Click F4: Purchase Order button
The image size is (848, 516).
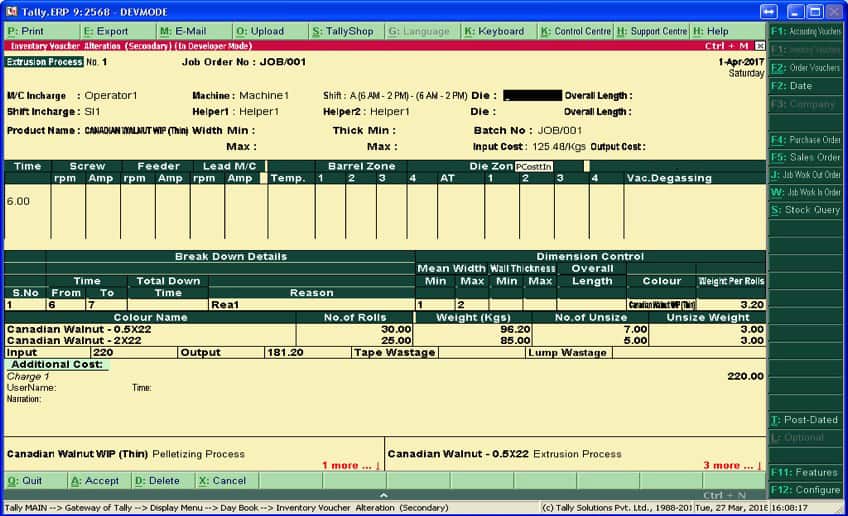(x=806, y=140)
